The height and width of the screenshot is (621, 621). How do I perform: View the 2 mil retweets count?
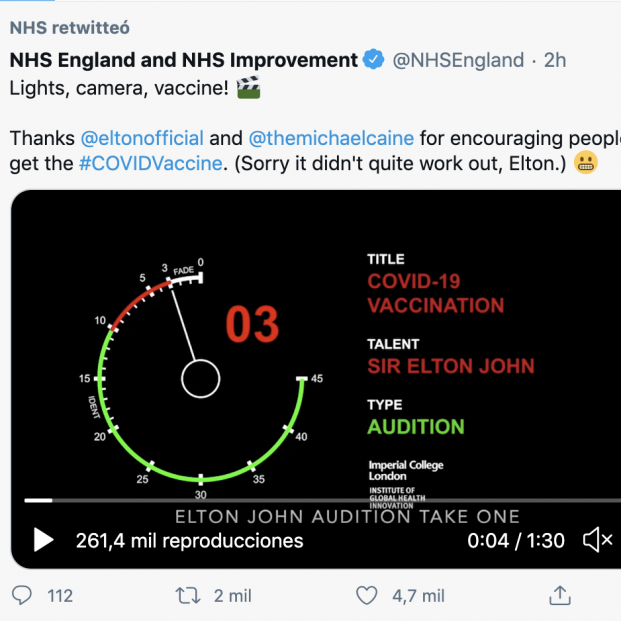233,596
